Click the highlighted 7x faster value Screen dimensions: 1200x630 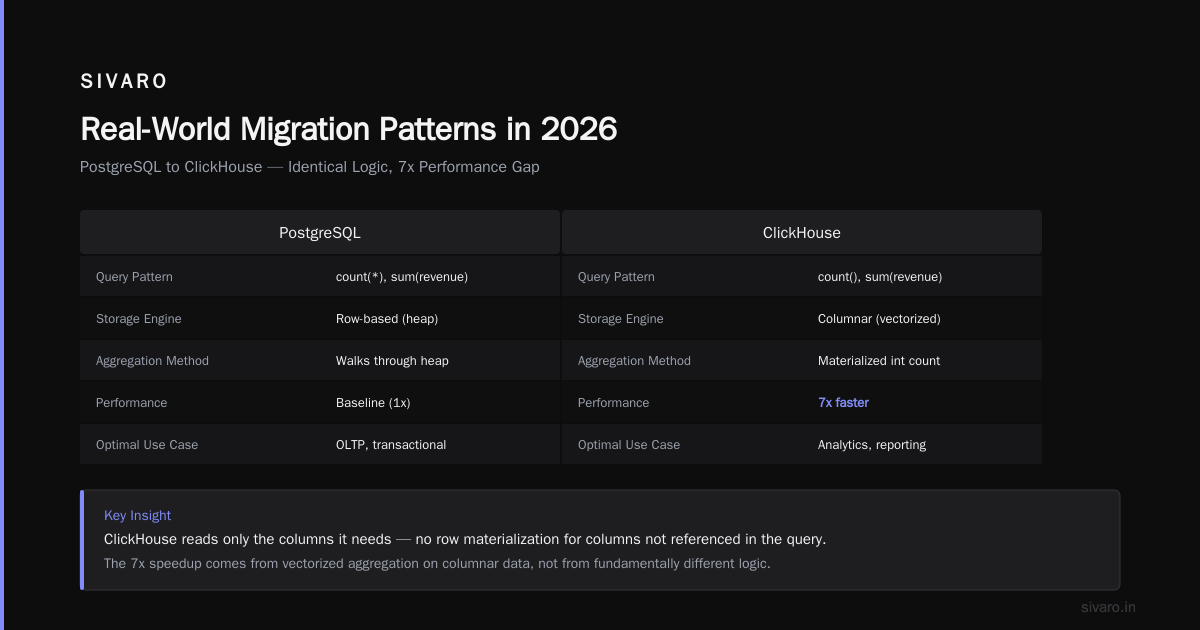[843, 403]
